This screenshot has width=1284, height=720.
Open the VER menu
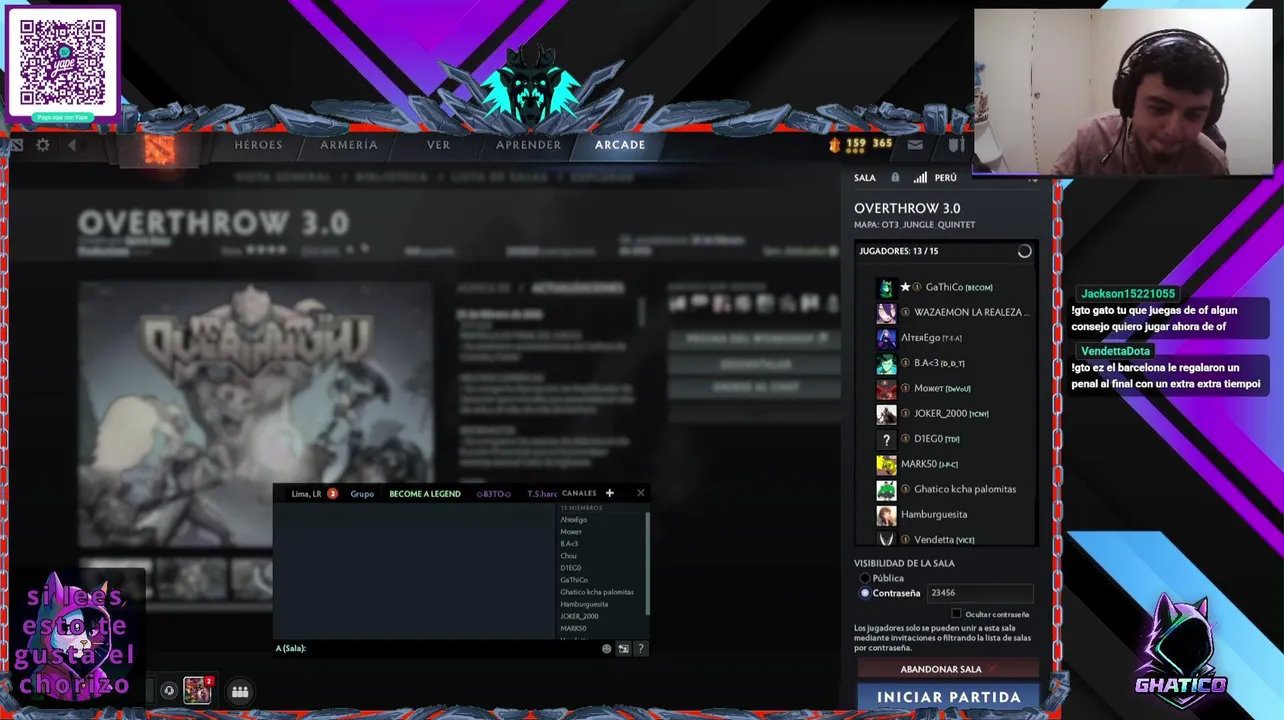coord(438,145)
